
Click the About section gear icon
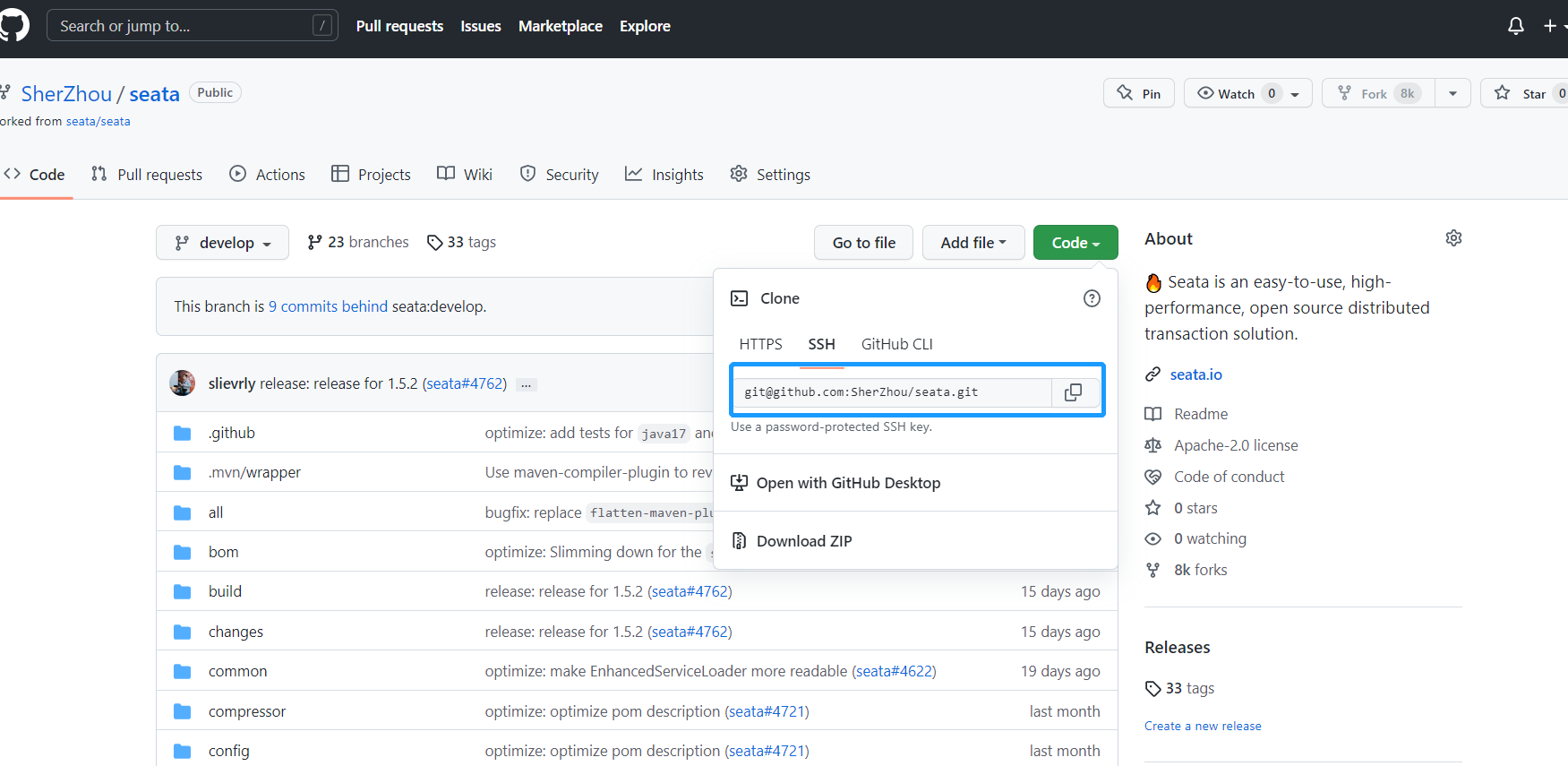[1453, 238]
